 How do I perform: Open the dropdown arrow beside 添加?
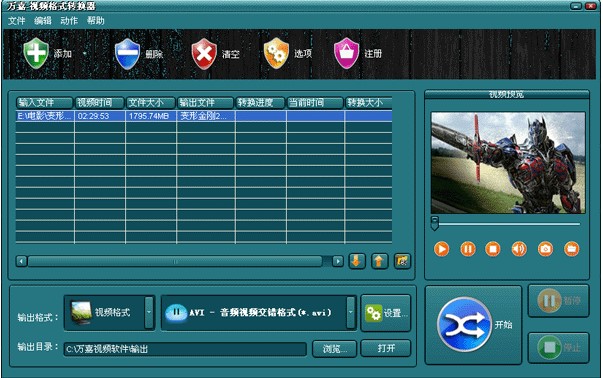[x=85, y=53]
